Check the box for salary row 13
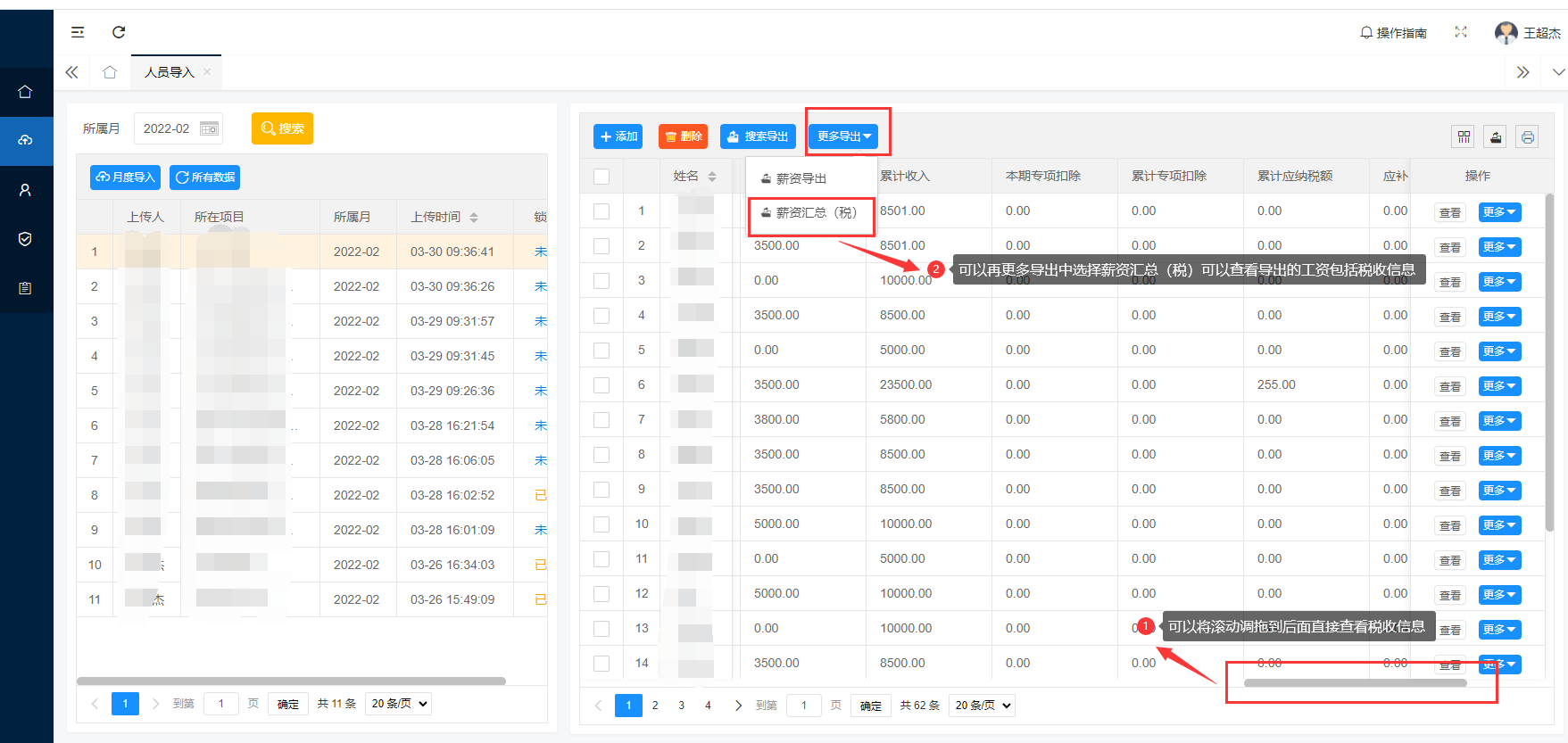1568x743 pixels. (601, 629)
